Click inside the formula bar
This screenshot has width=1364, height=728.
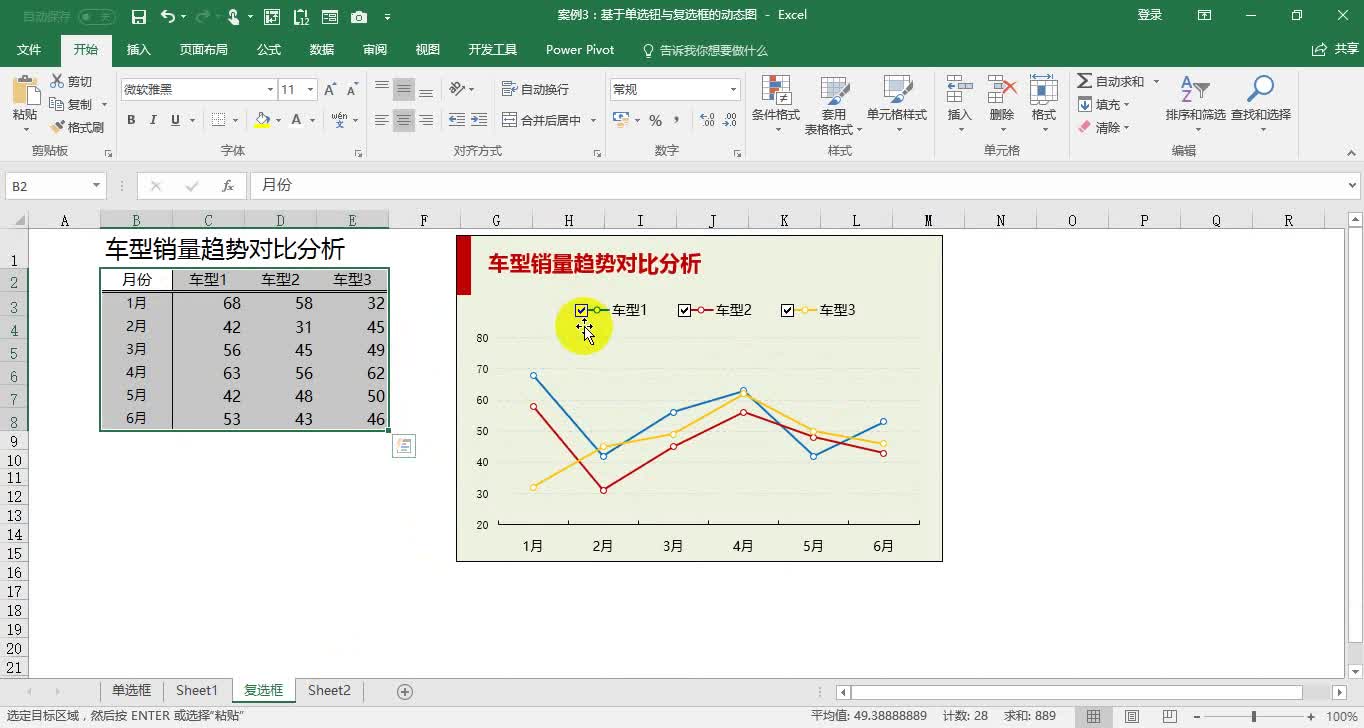[700, 185]
